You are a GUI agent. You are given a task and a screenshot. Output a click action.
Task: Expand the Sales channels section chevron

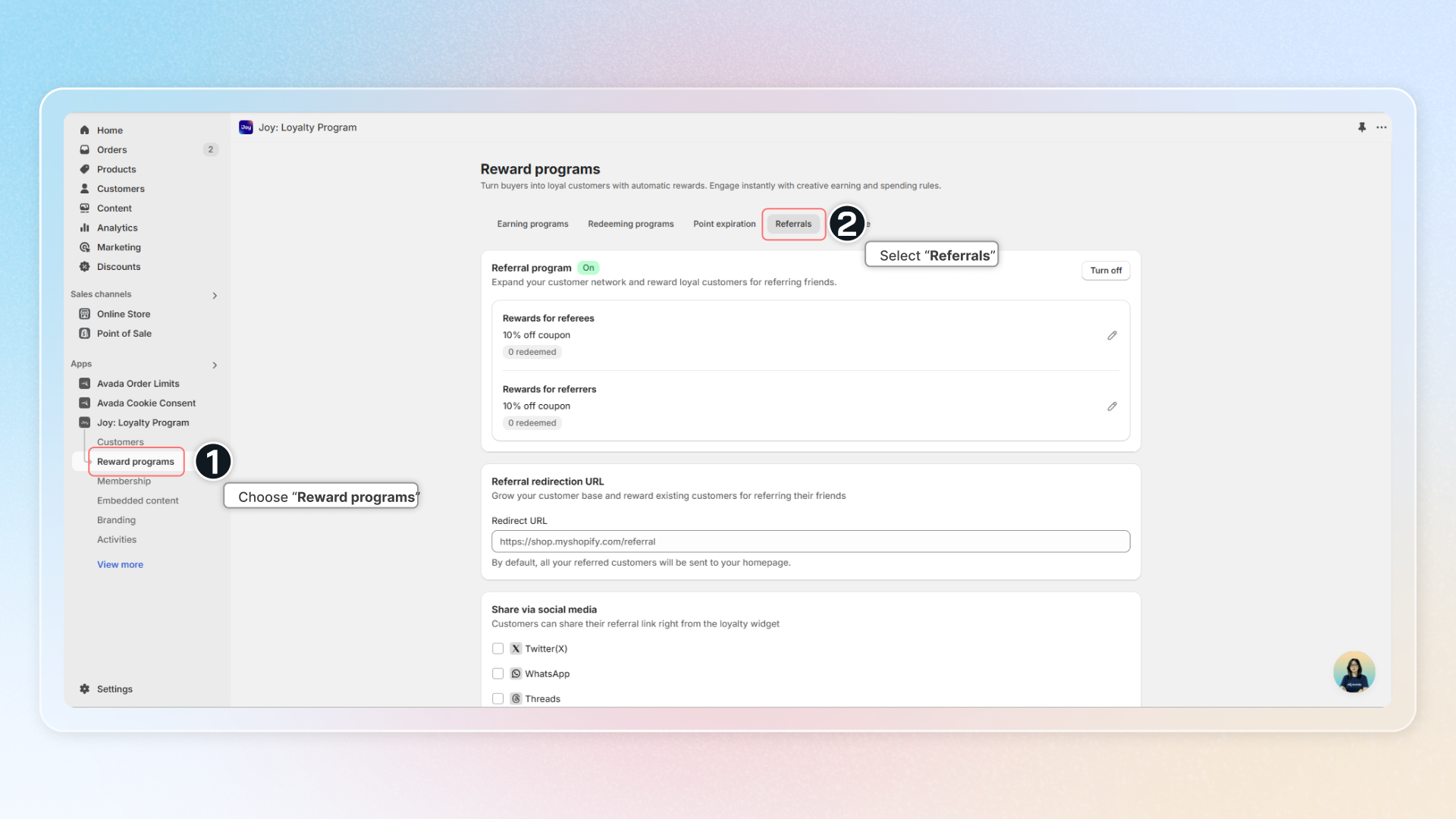pos(215,296)
